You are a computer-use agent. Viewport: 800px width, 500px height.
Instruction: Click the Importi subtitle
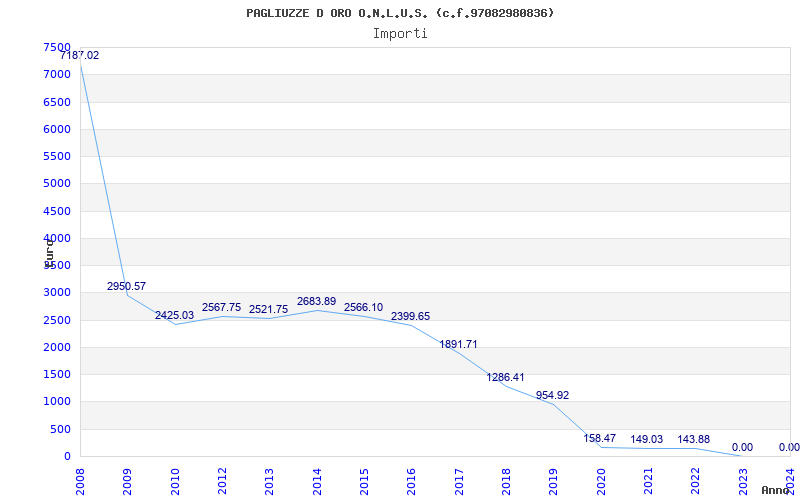[400, 34]
